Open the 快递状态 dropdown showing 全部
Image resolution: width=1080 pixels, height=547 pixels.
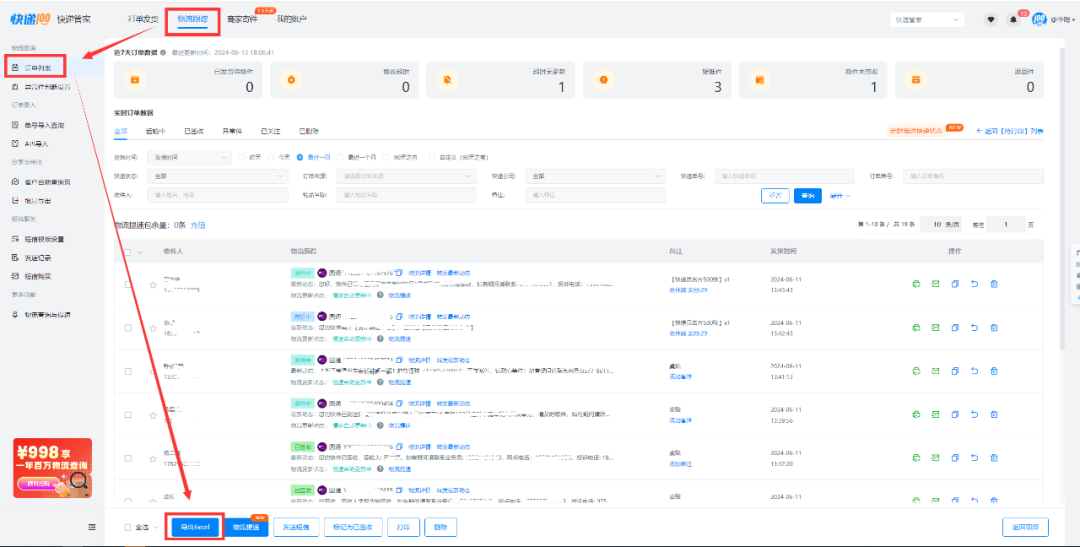218,176
